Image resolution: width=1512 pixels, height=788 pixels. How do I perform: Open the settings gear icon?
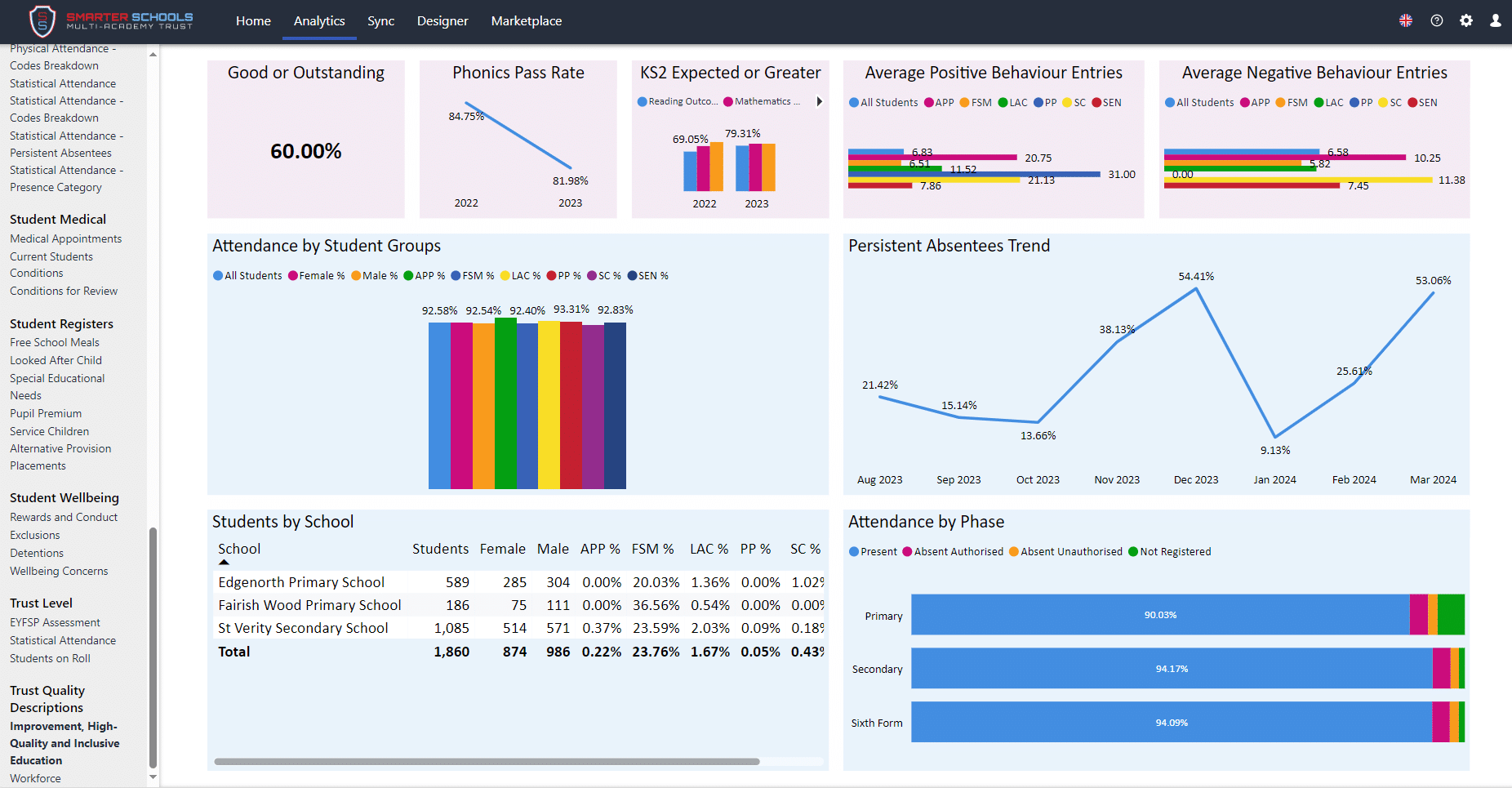coord(1466,20)
